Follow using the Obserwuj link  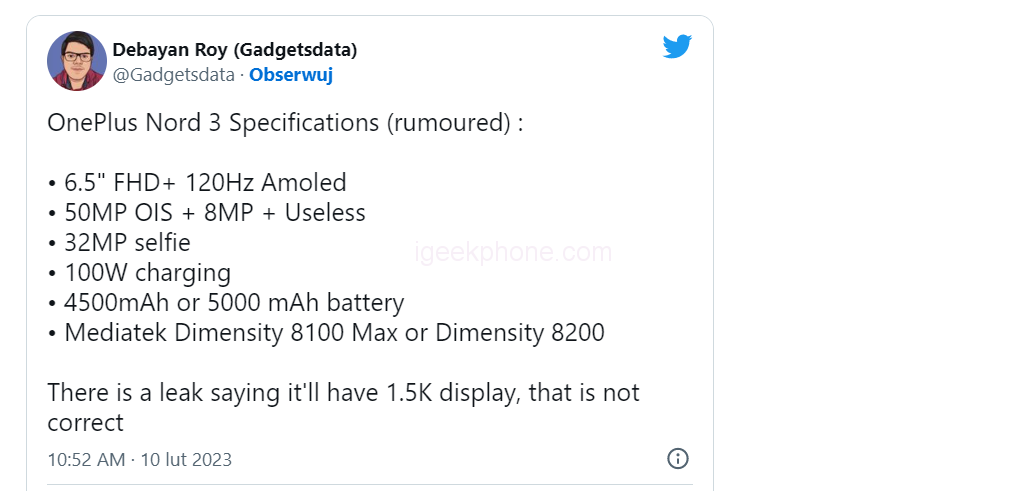point(291,75)
